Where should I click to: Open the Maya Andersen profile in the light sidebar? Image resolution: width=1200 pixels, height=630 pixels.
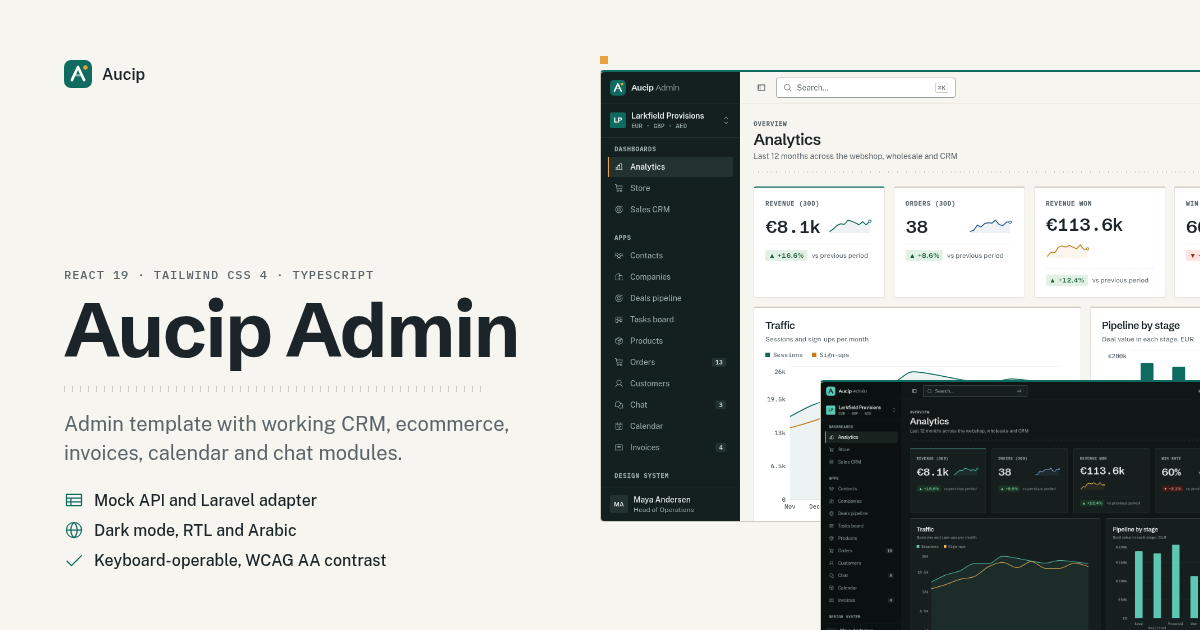(x=670, y=504)
